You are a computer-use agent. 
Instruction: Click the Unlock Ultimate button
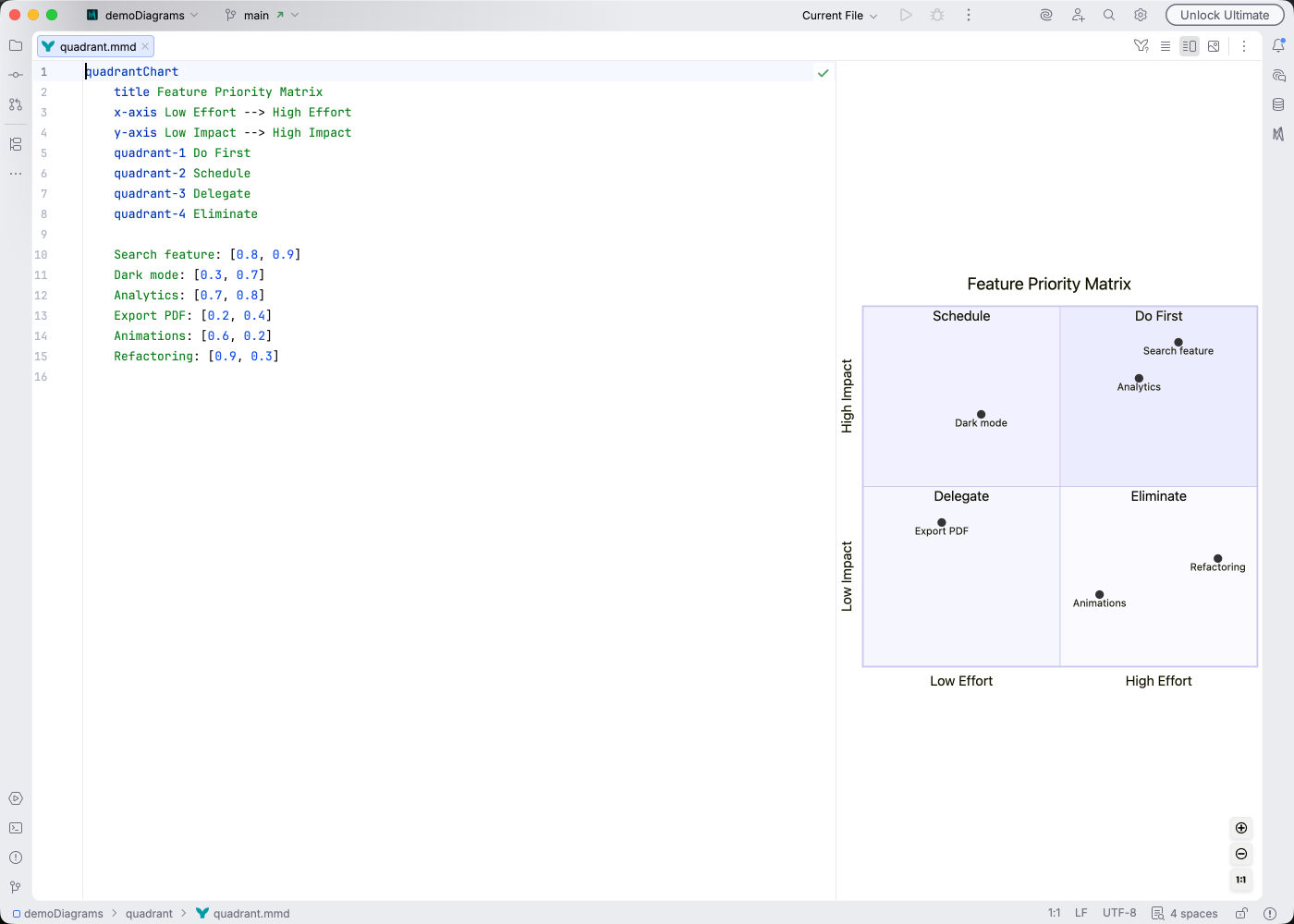[1225, 15]
